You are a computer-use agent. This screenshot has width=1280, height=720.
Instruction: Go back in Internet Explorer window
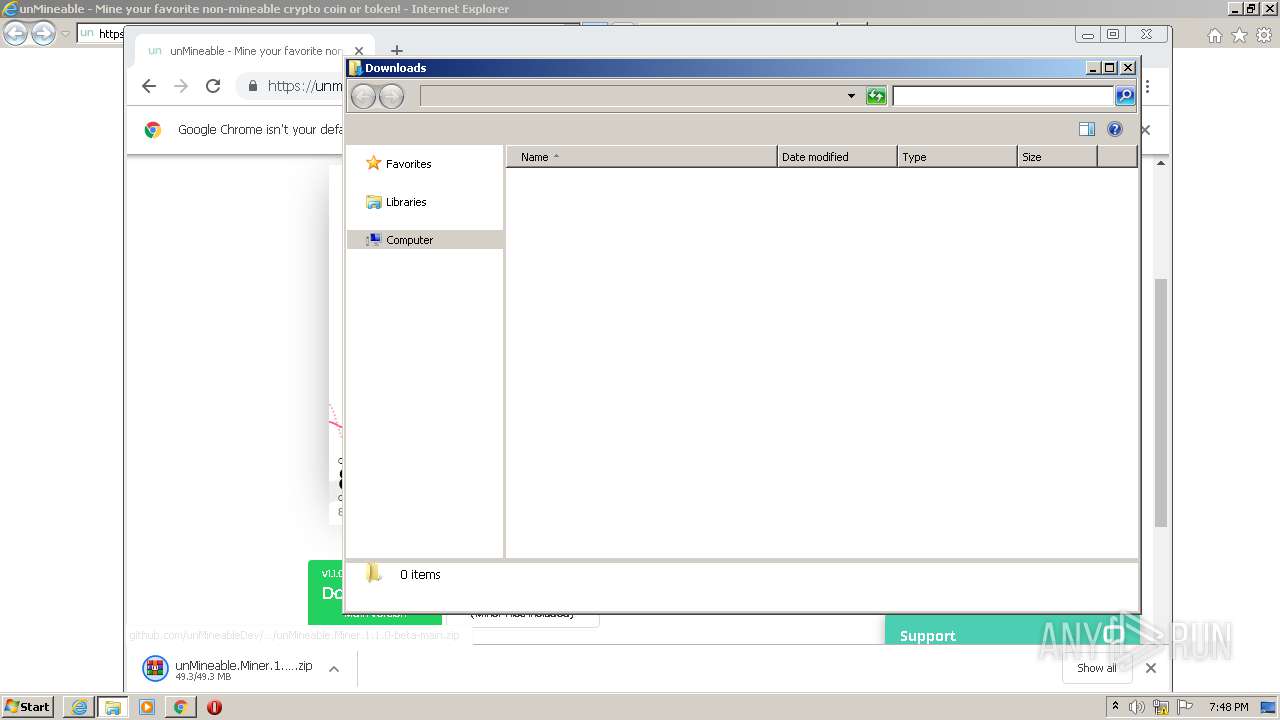click(x=15, y=34)
